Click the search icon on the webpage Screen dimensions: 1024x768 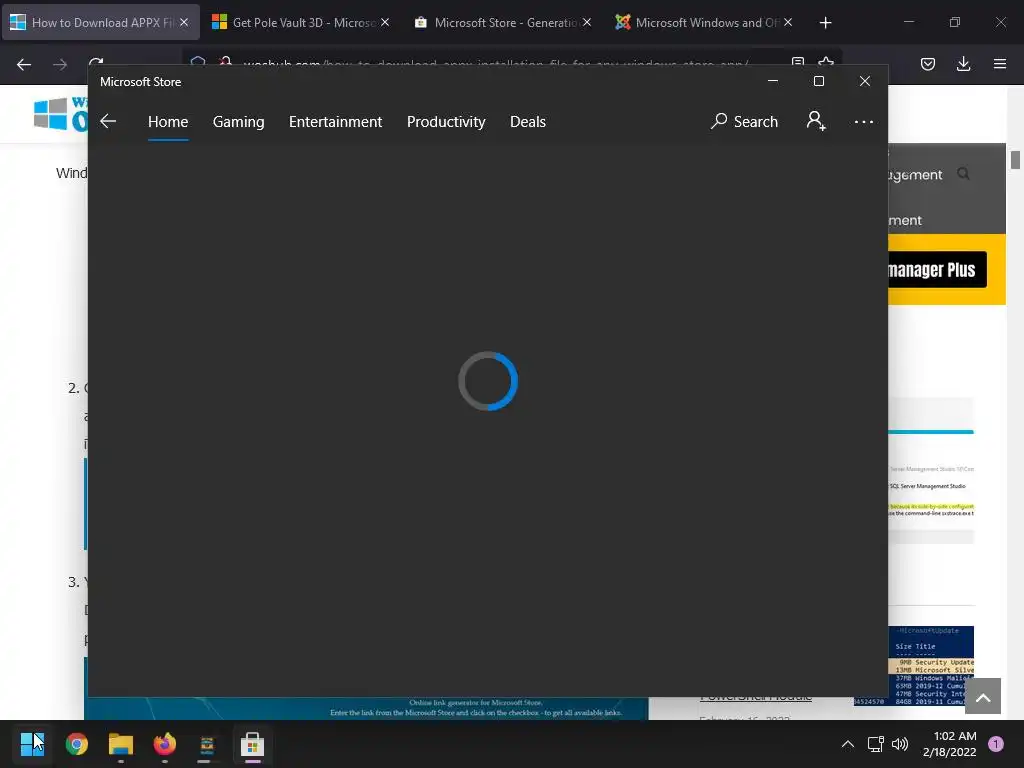coord(963,174)
